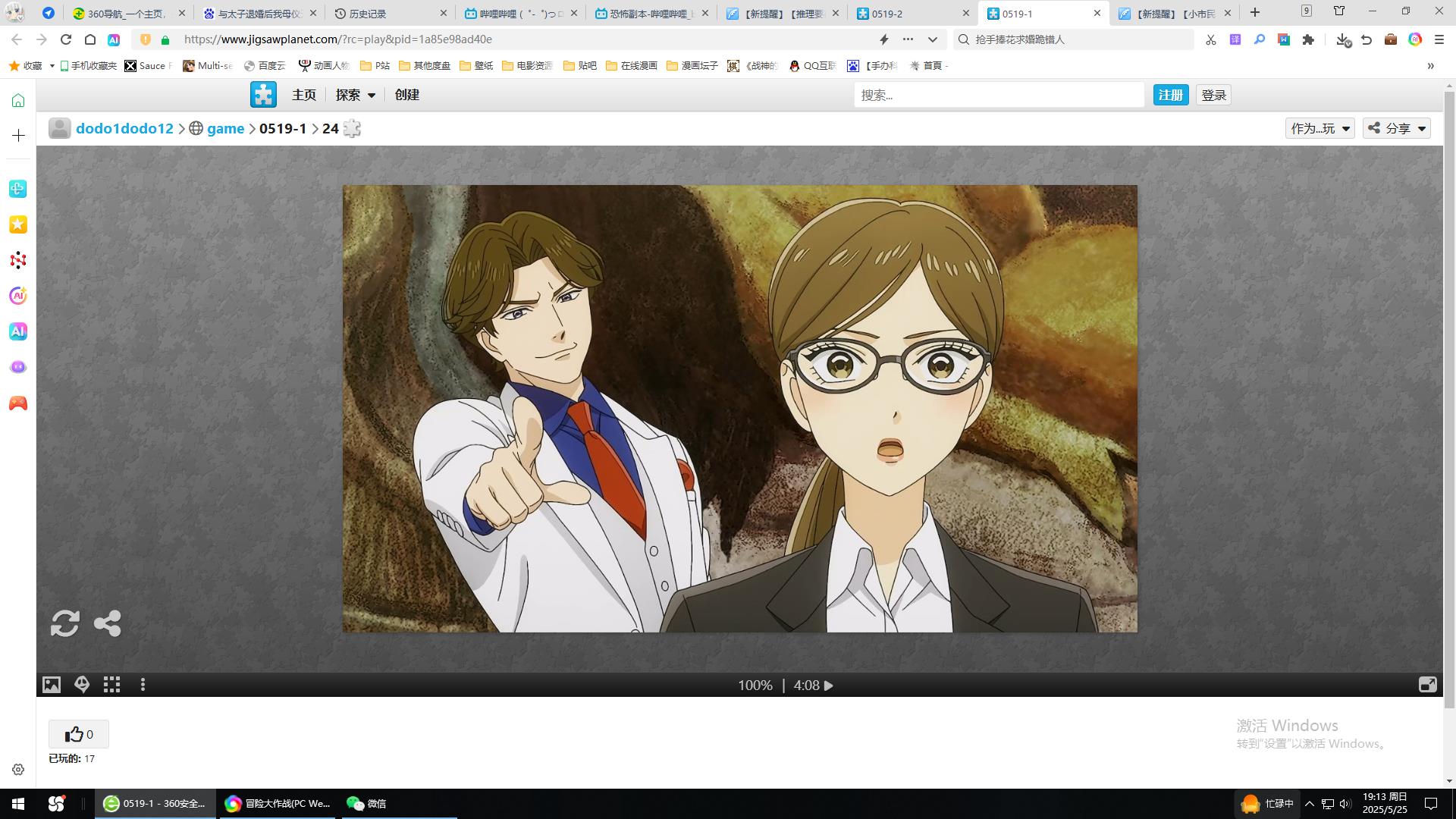
Task: Open the game album link
Action: point(225,128)
